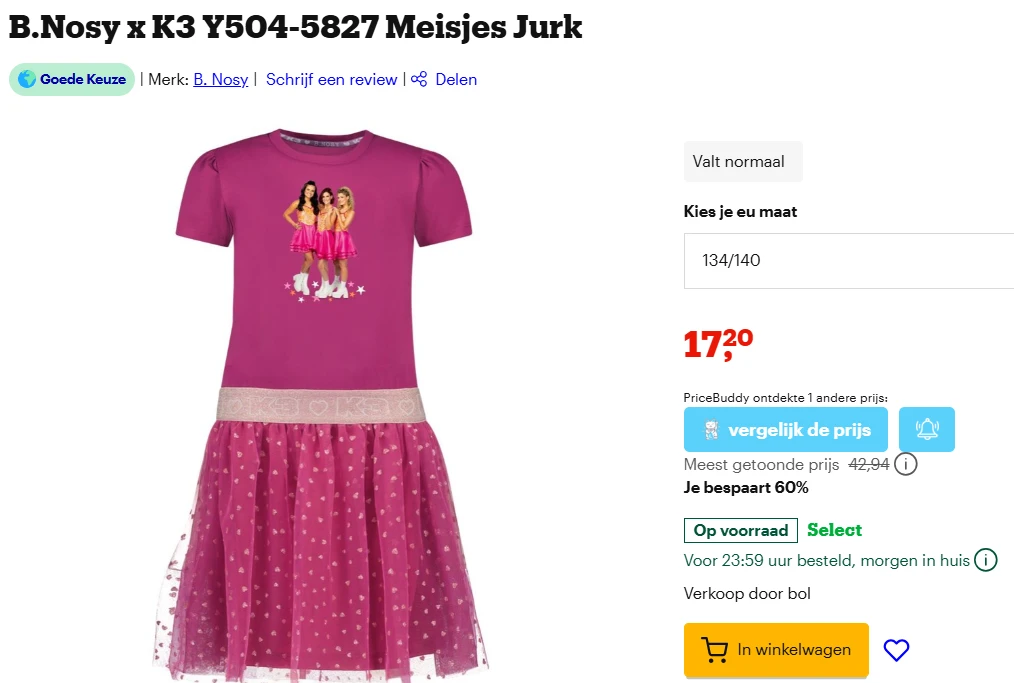The height and width of the screenshot is (683, 1014).
Task: Click the shopping cart icon in the winkelwagen button
Action: click(x=714, y=649)
